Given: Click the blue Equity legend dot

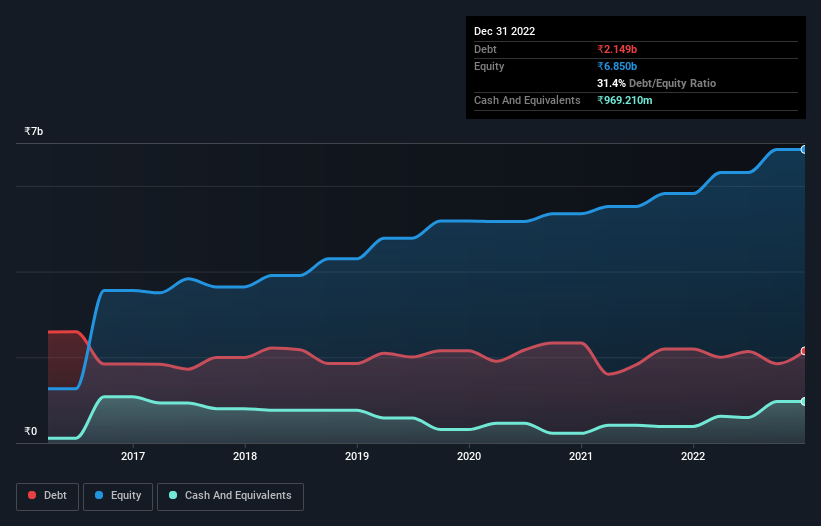Looking at the screenshot, I should 99,495.
